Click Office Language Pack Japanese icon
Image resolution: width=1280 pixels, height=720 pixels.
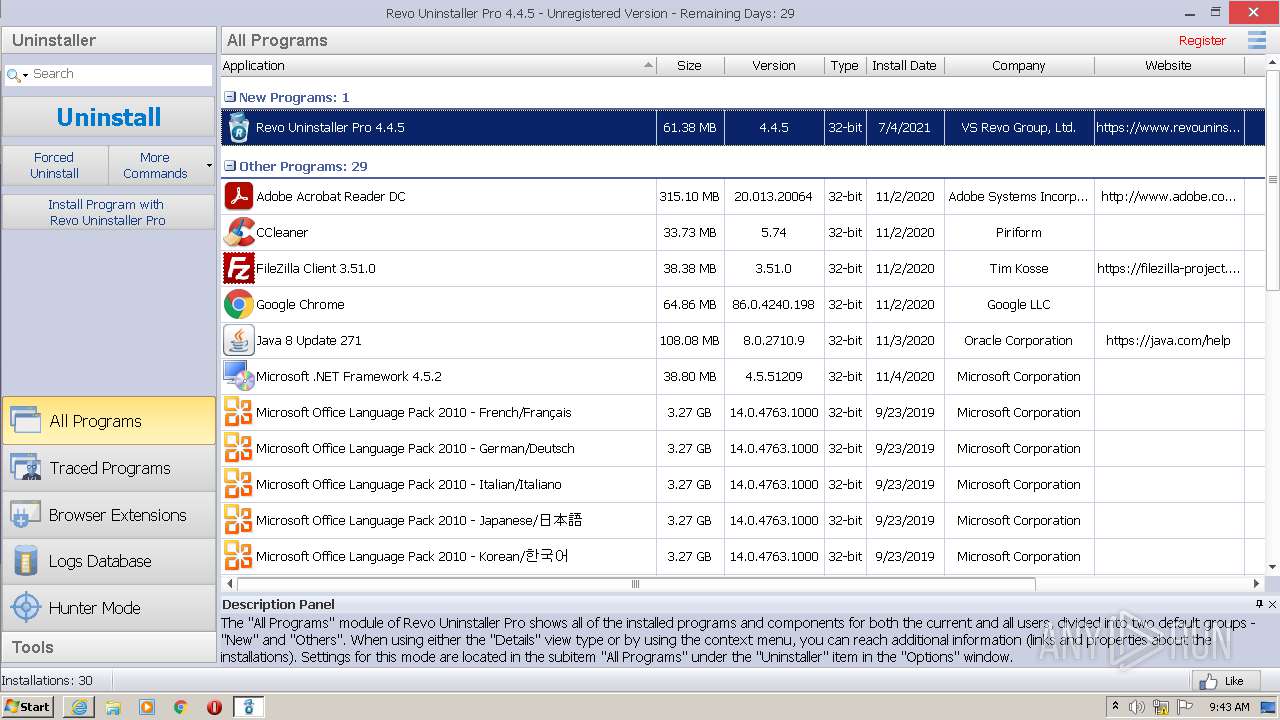(x=238, y=520)
